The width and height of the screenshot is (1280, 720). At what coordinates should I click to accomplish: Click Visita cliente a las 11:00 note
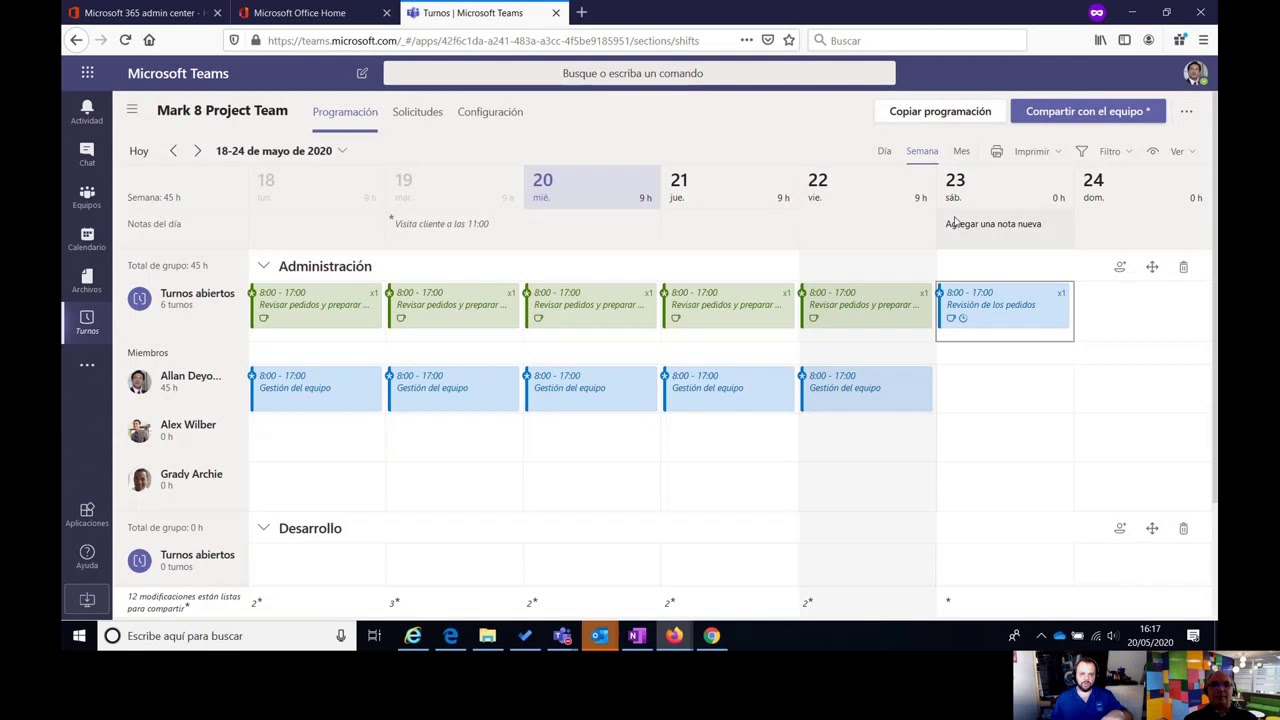click(x=441, y=224)
